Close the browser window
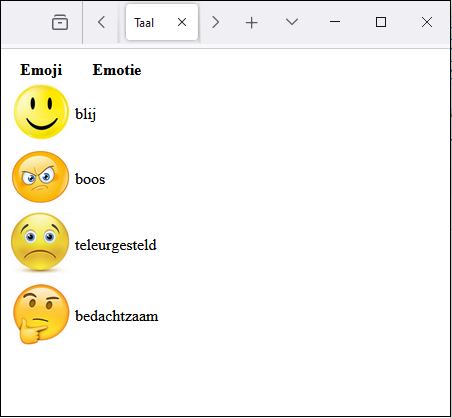The image size is (452, 418). (x=427, y=22)
